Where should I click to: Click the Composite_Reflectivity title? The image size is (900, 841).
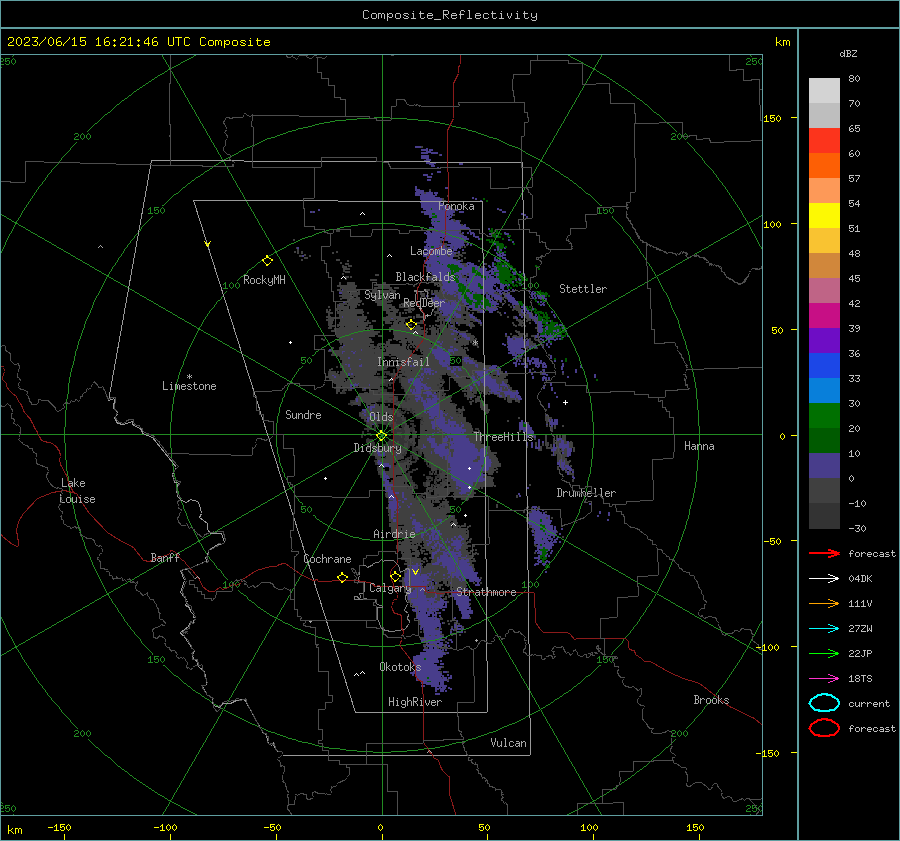pyautogui.click(x=449, y=15)
